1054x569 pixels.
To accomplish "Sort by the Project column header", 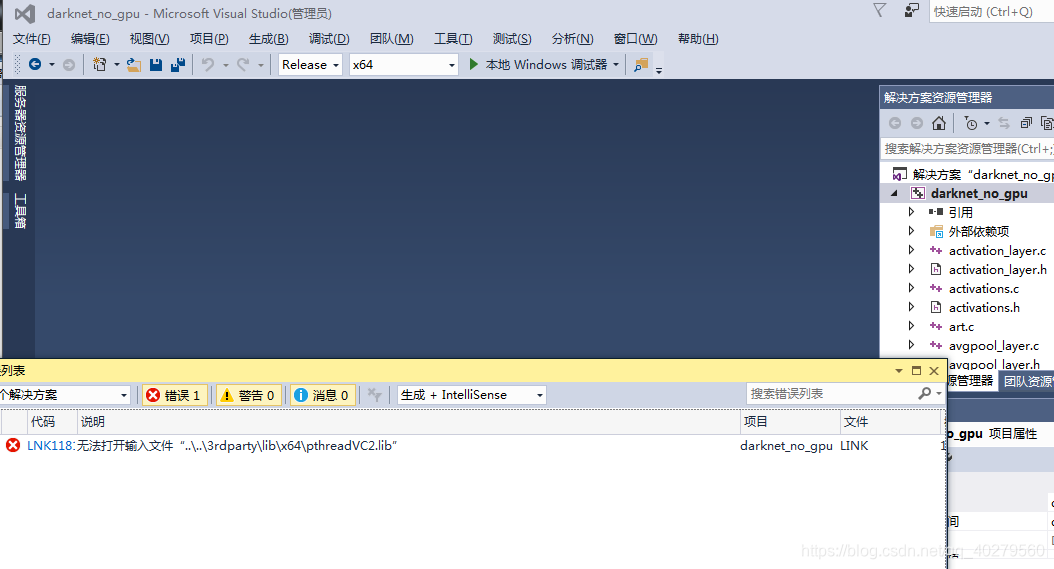I will 790,422.
